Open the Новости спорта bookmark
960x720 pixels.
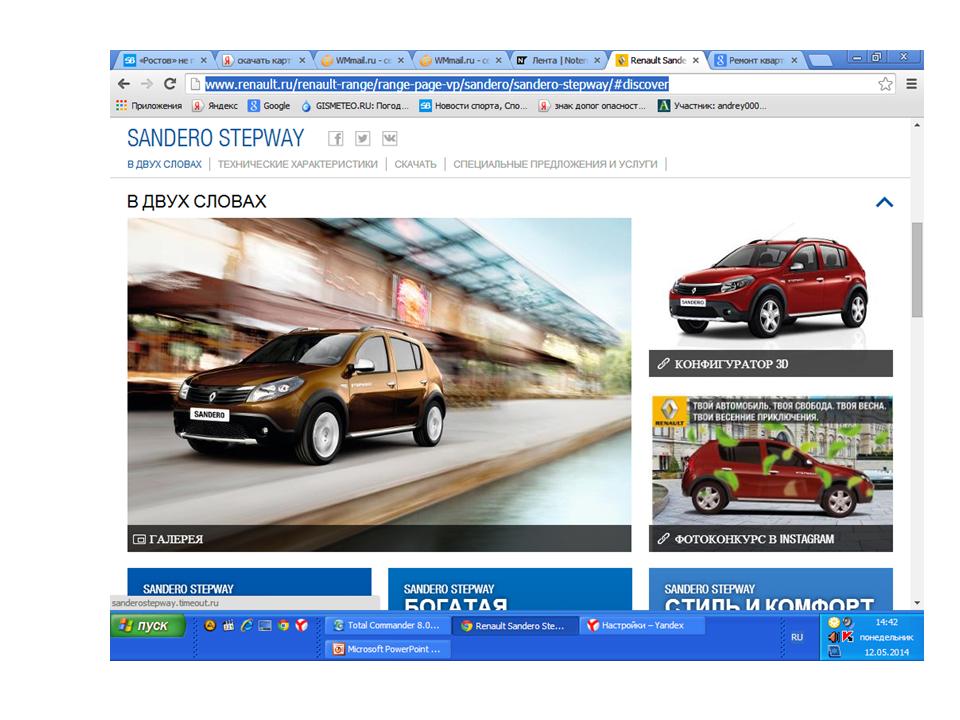coord(473,105)
